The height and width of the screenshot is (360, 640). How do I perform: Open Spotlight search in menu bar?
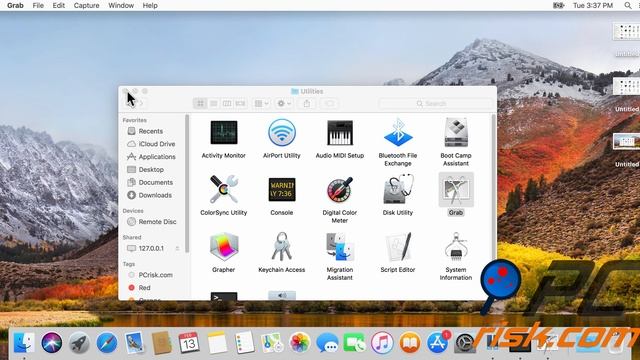point(628,5)
